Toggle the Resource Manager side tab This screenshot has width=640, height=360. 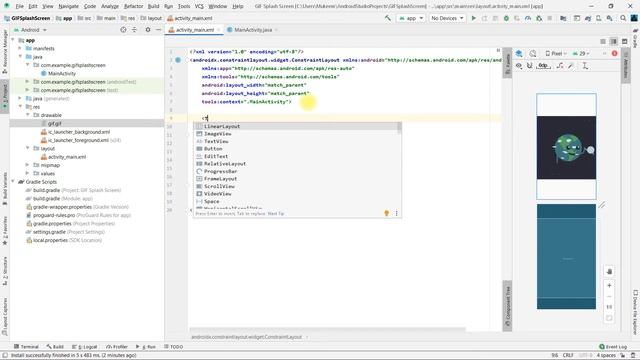[5, 51]
